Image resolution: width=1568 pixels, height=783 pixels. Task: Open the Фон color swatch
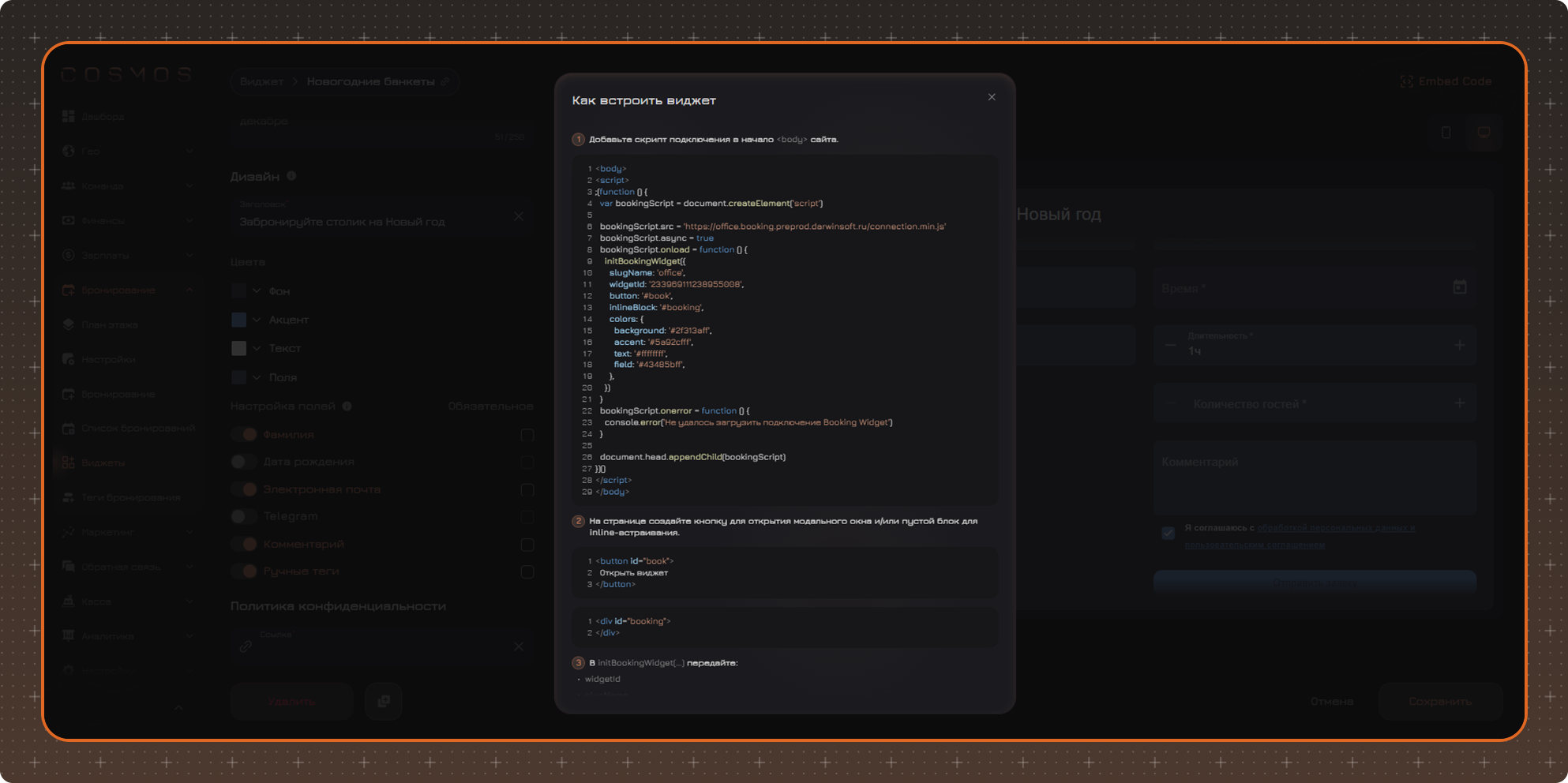239,290
